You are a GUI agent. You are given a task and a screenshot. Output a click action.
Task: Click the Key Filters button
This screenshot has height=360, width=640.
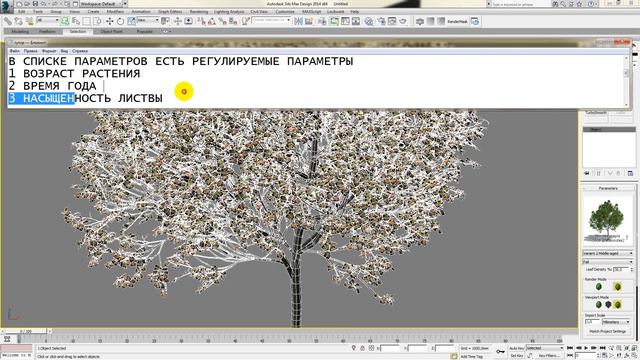tap(549, 356)
